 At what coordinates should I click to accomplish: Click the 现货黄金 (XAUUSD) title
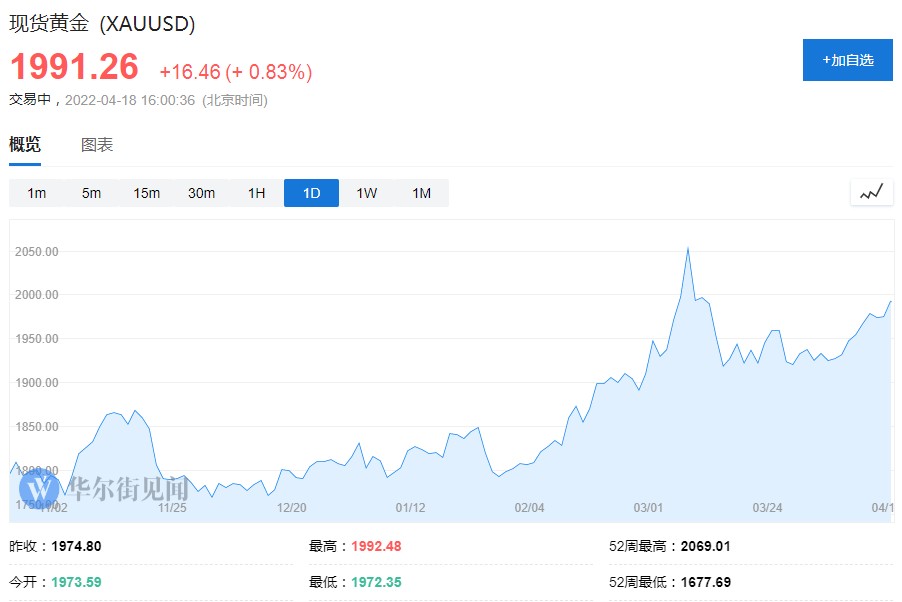[x=102, y=23]
